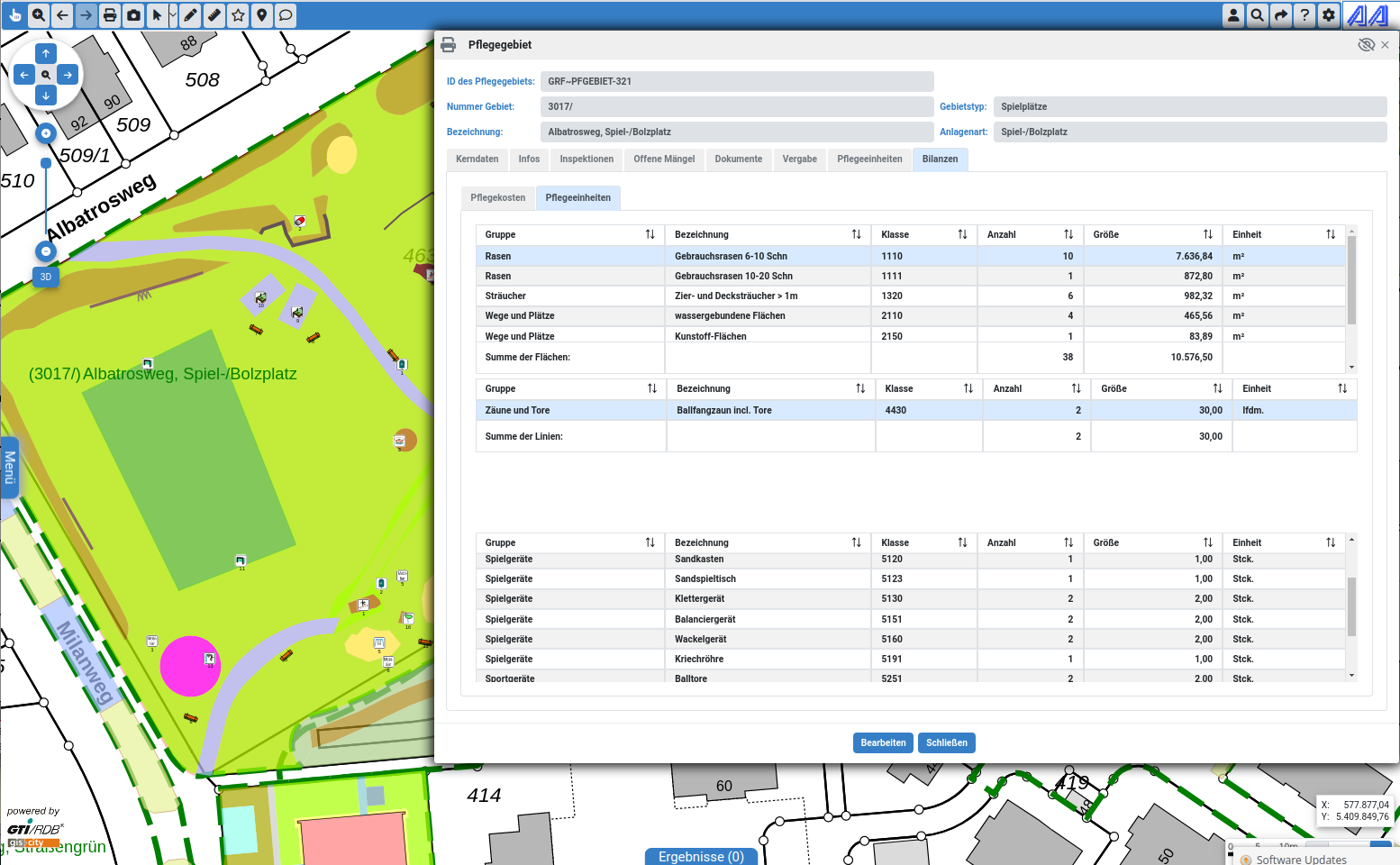Screen dimensions: 1400x865
Task: Open the map marker location tool
Action: pyautogui.click(x=261, y=15)
